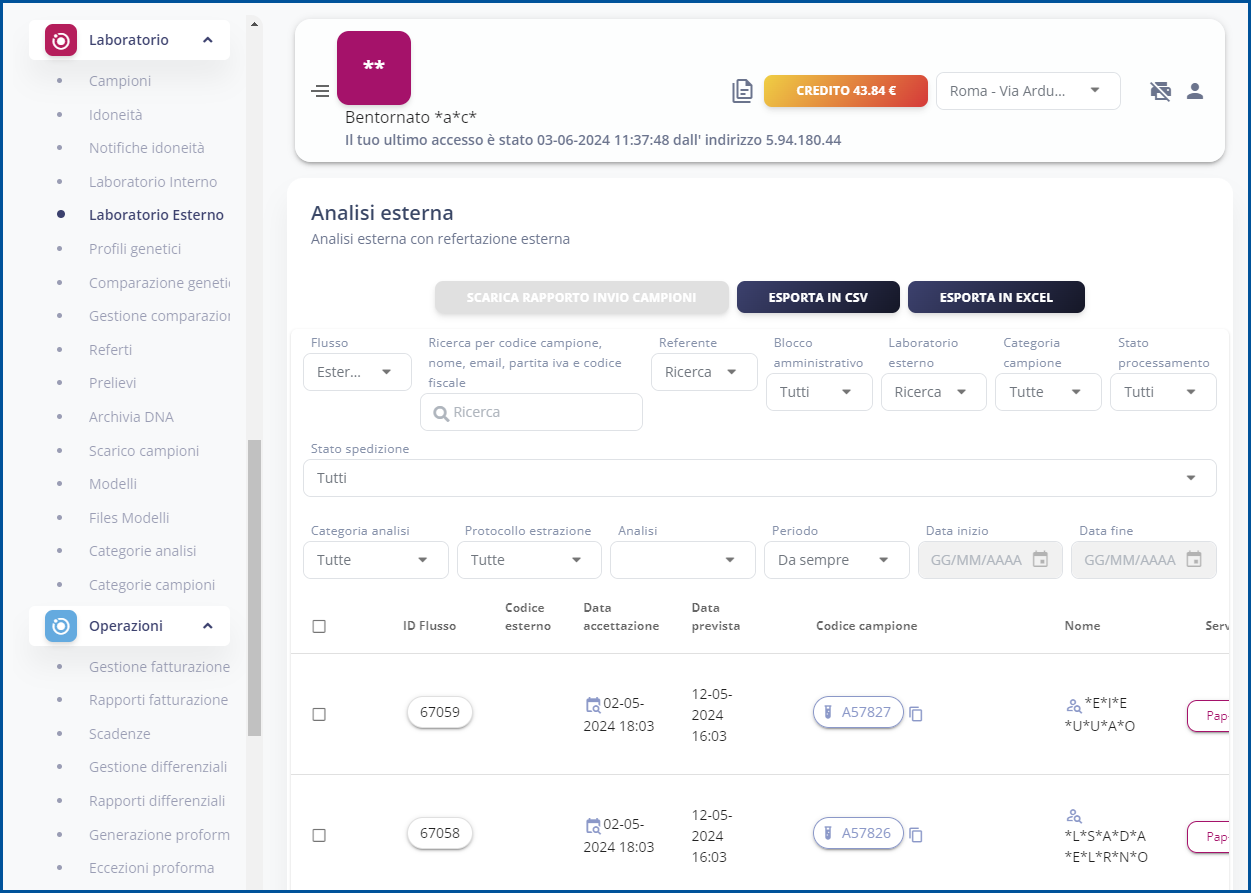Click the crossed-out printer icon in header

tap(1160, 91)
